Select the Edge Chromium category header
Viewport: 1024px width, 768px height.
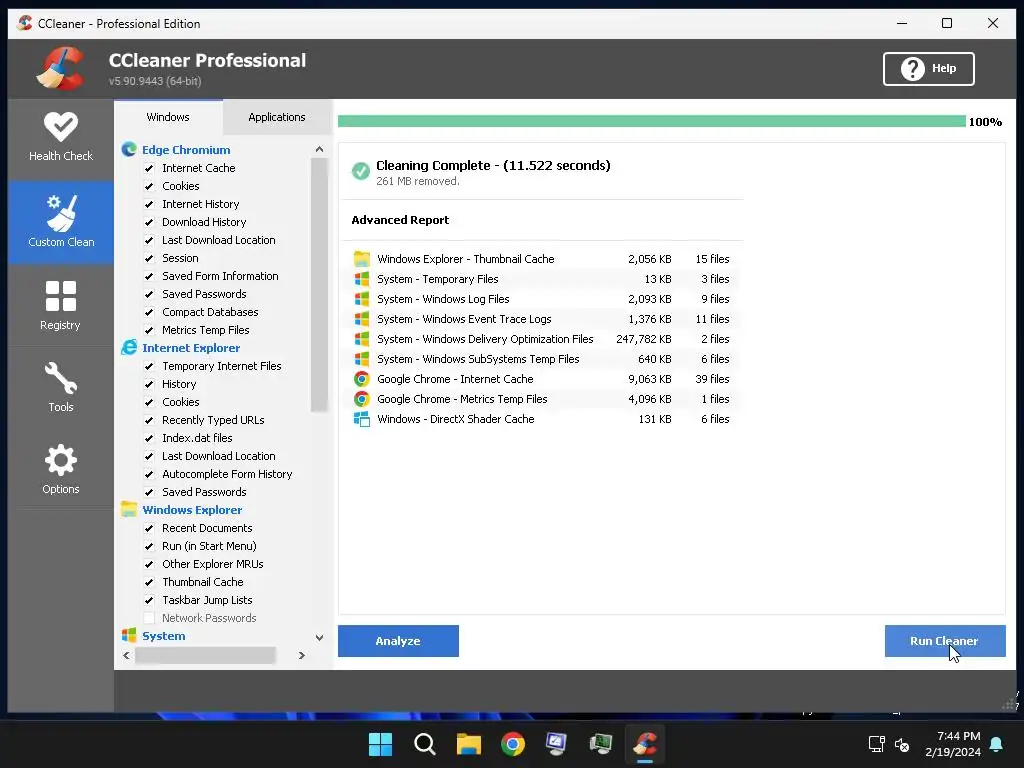tap(186, 150)
